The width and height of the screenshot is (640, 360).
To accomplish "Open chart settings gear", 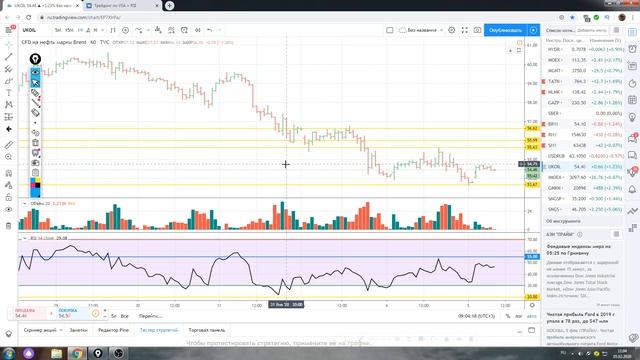I will 451,30.
